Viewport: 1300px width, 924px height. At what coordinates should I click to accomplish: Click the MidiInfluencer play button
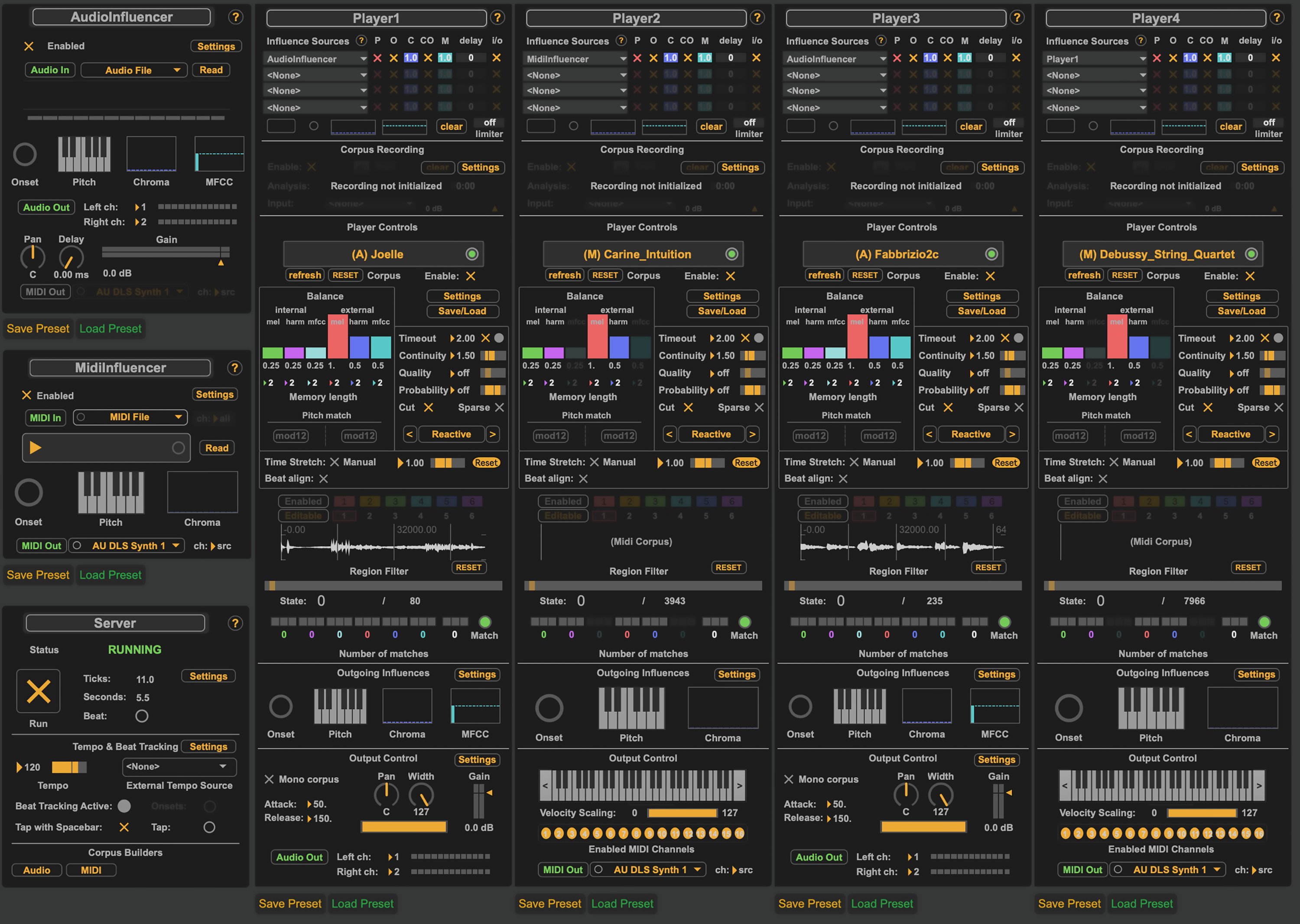click(x=35, y=448)
